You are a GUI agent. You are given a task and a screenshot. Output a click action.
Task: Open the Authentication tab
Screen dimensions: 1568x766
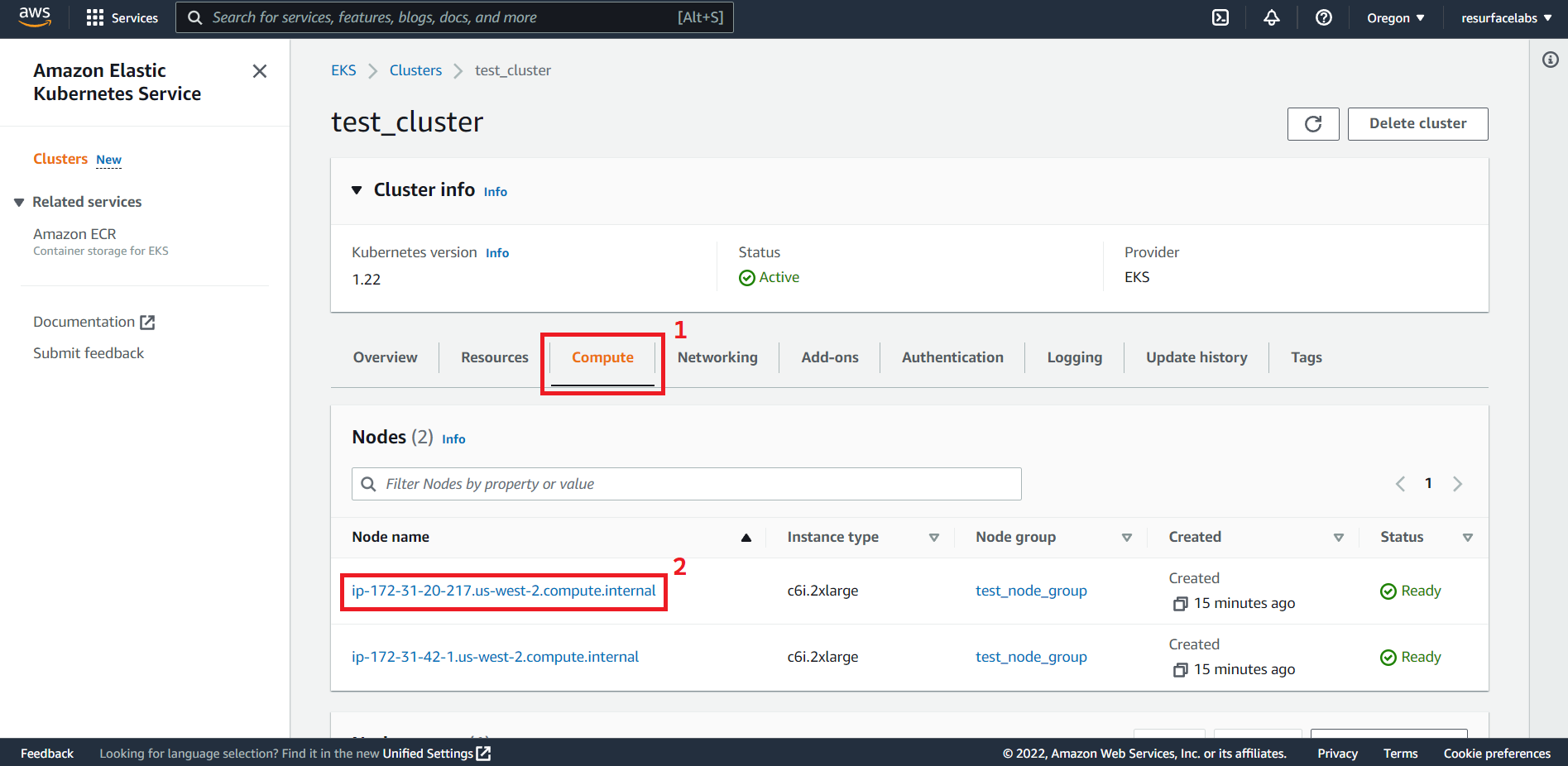952,357
